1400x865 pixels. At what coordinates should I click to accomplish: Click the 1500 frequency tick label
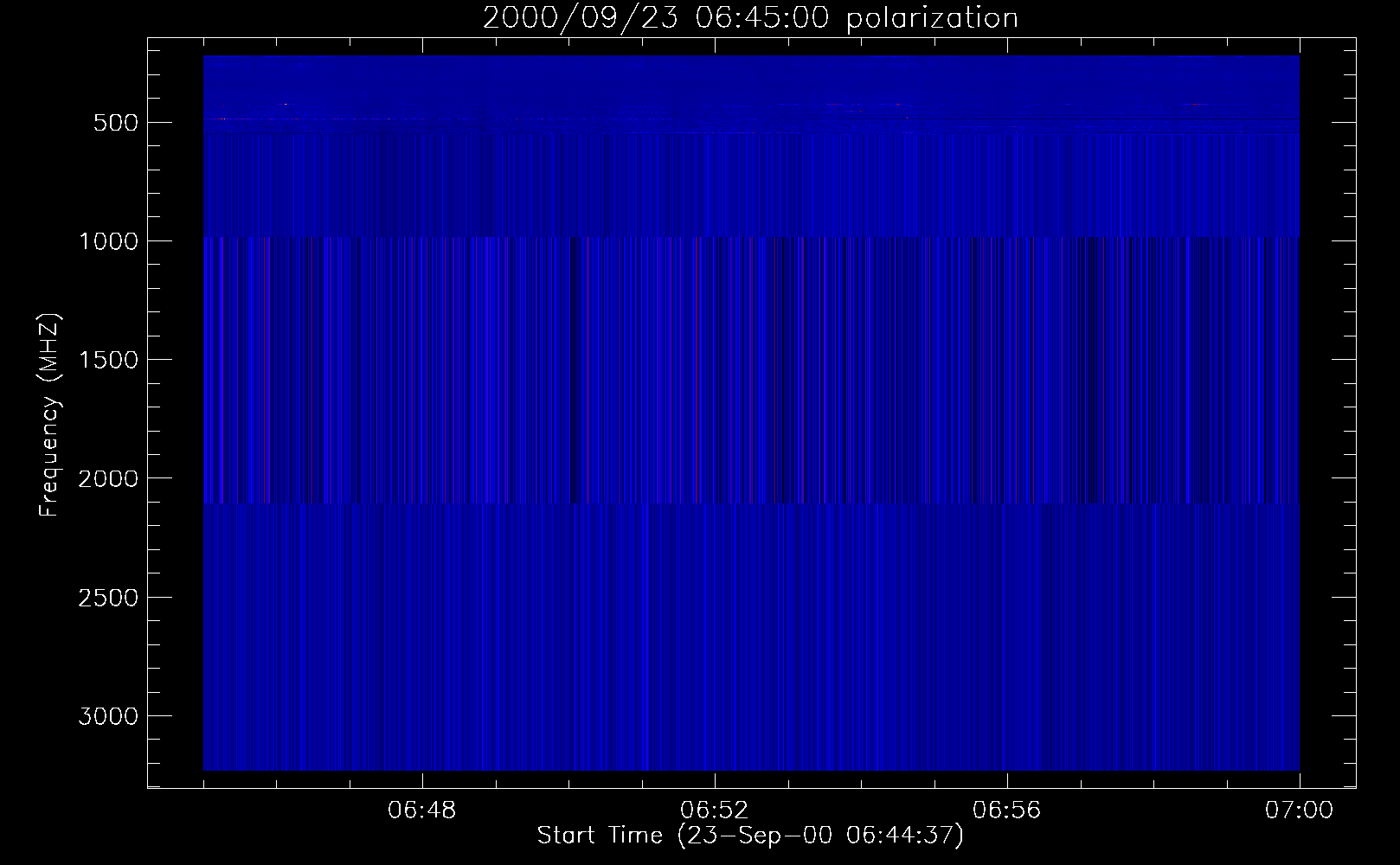108,360
